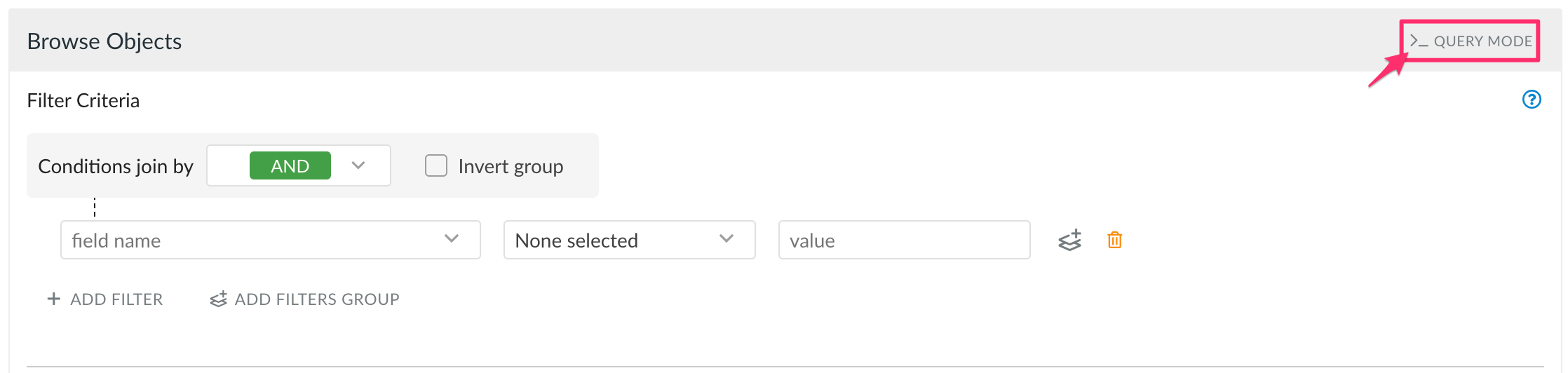
Task: Toggle inversion via the Invert group label
Action: [x=511, y=167]
